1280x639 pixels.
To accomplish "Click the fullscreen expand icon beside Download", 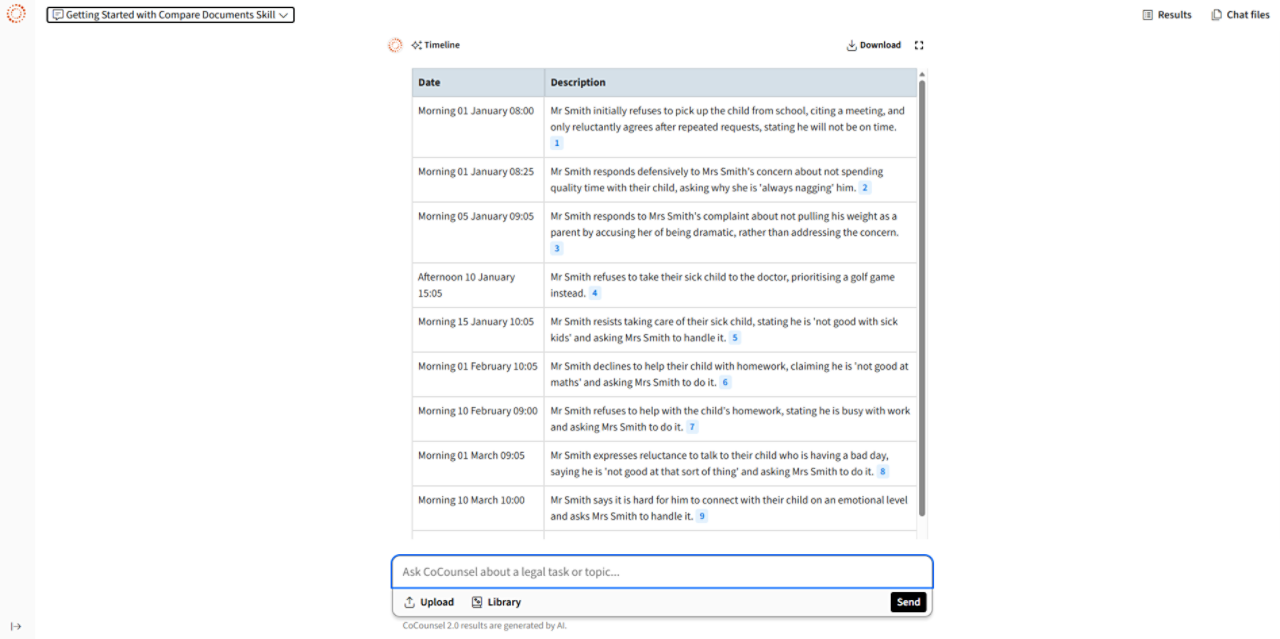I will point(919,45).
